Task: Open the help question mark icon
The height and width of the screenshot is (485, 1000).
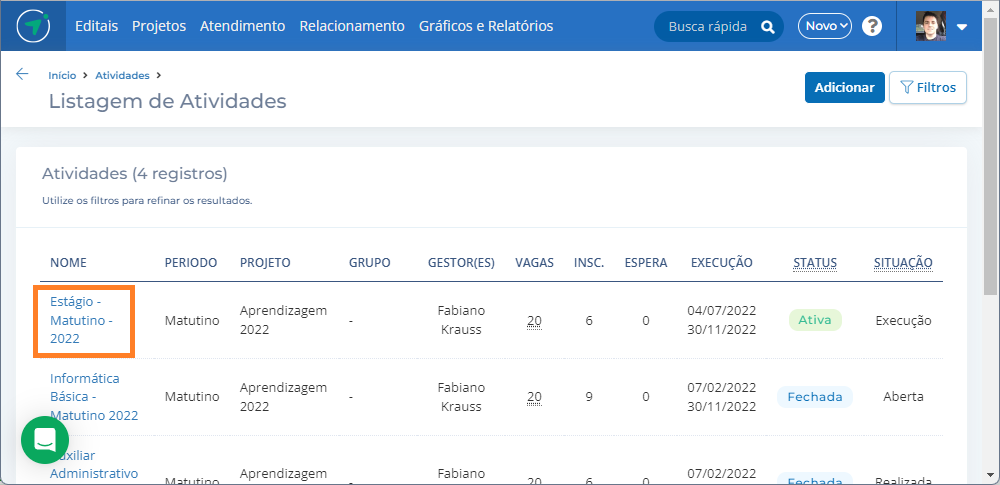Action: pyautogui.click(x=872, y=26)
